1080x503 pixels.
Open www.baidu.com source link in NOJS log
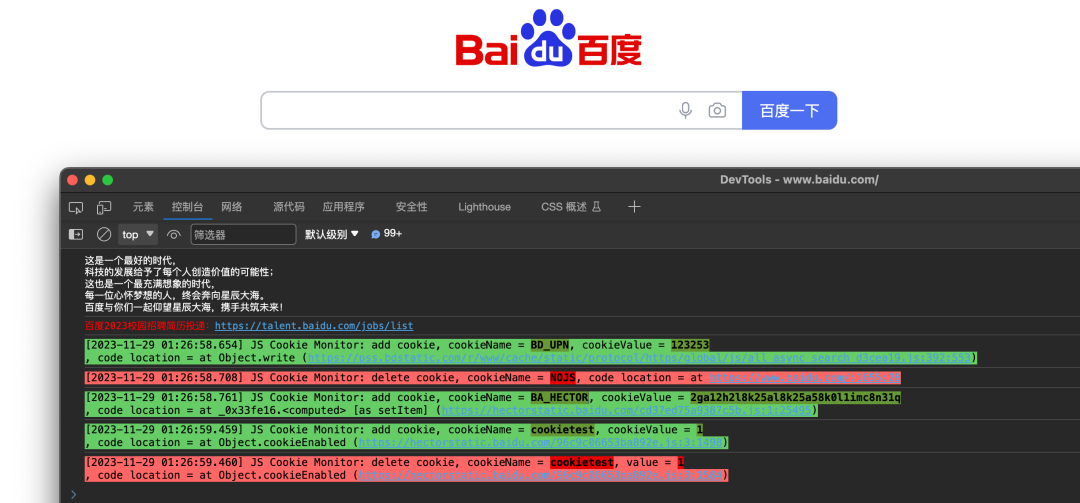coord(804,378)
